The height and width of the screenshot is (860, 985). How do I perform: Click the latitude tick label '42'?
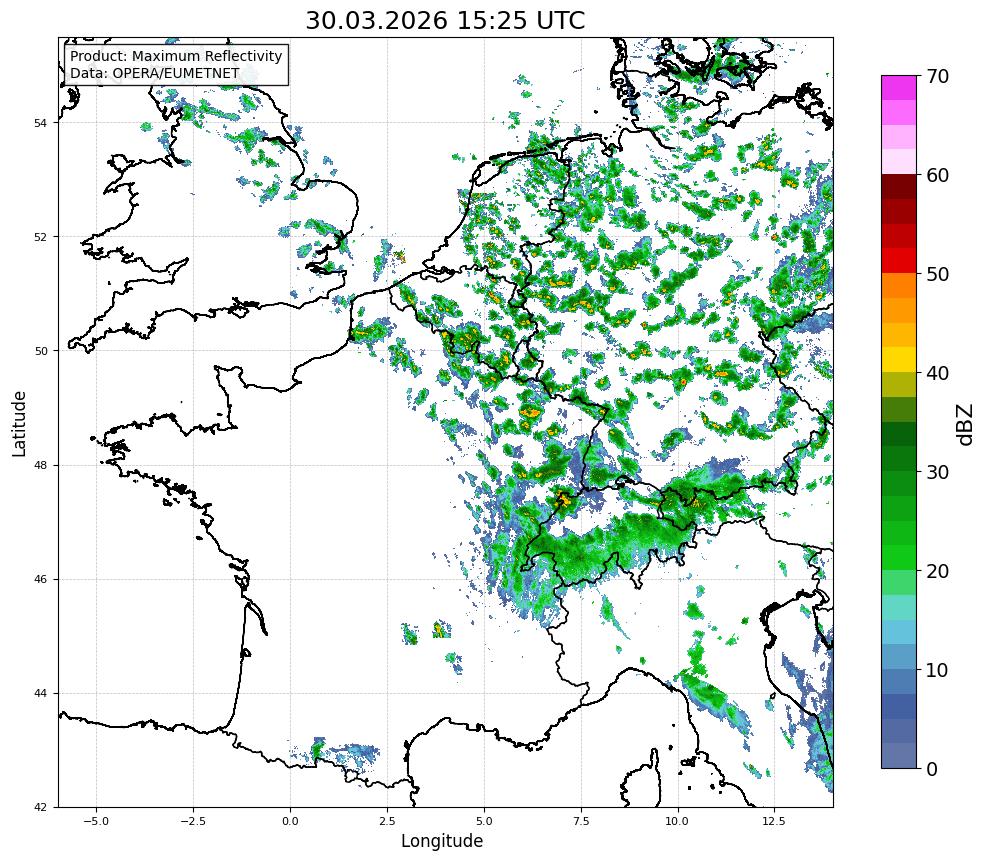click(x=40, y=808)
